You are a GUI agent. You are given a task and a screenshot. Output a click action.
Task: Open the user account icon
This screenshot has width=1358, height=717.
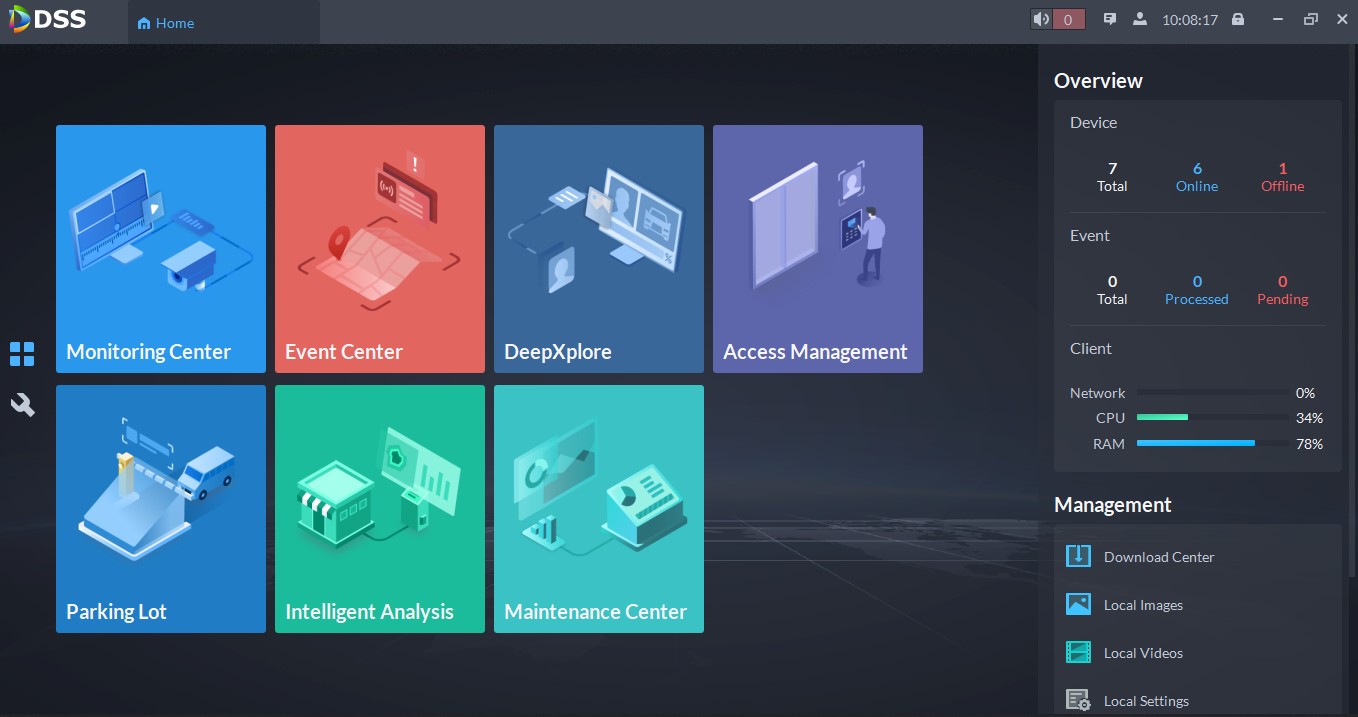[1139, 19]
